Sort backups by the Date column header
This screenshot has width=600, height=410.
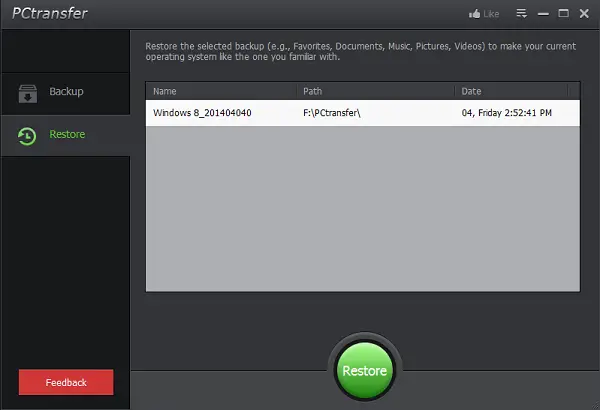pos(512,91)
